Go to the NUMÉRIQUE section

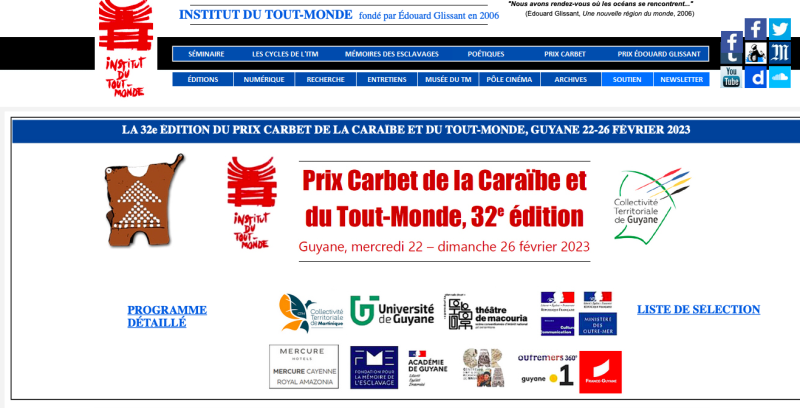pos(264,80)
